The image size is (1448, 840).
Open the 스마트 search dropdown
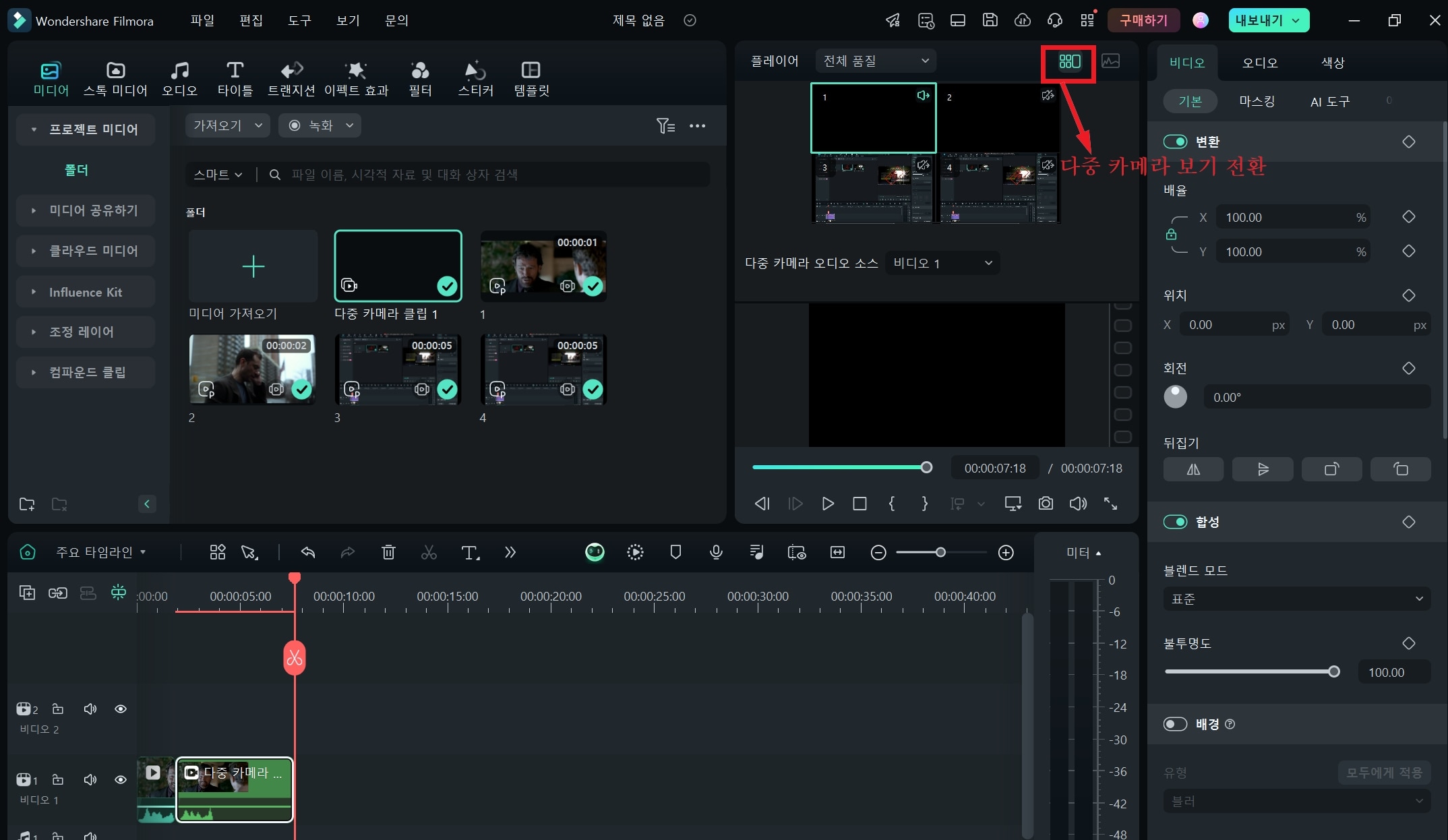click(x=217, y=175)
